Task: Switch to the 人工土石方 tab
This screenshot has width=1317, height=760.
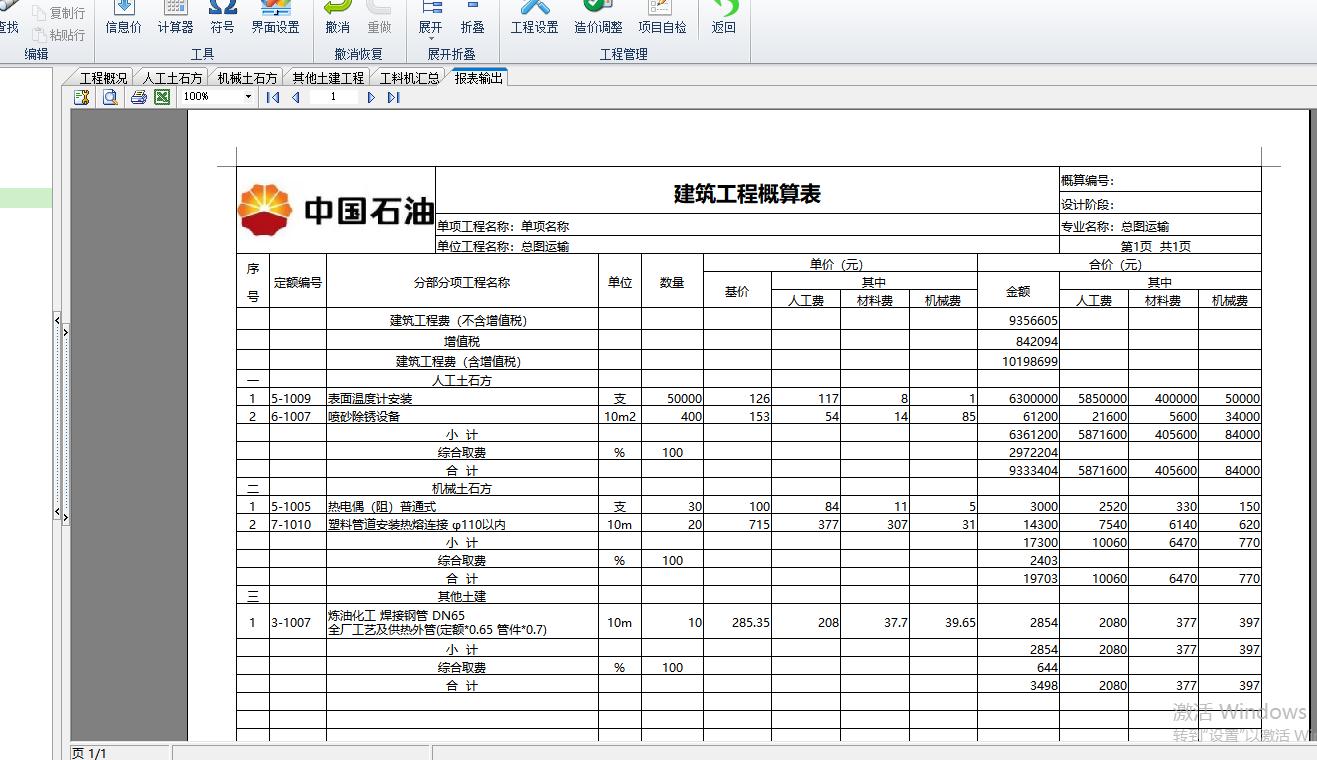Action: coord(172,78)
